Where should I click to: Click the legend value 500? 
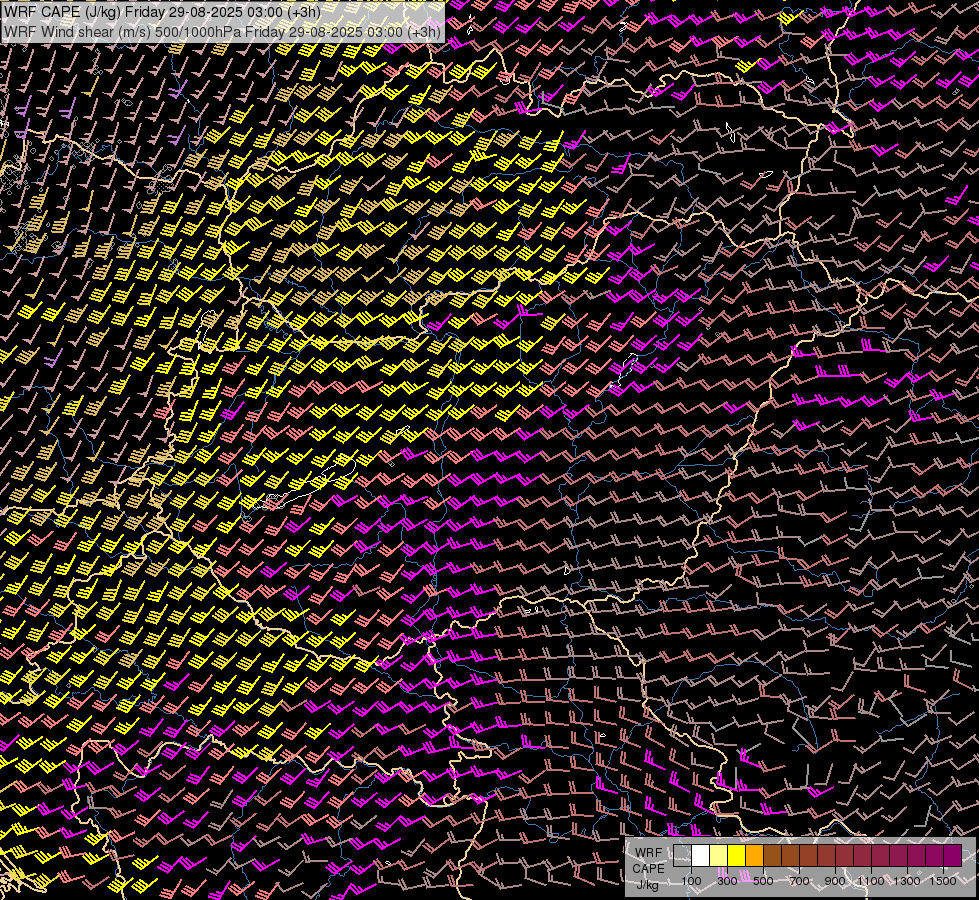(x=763, y=881)
